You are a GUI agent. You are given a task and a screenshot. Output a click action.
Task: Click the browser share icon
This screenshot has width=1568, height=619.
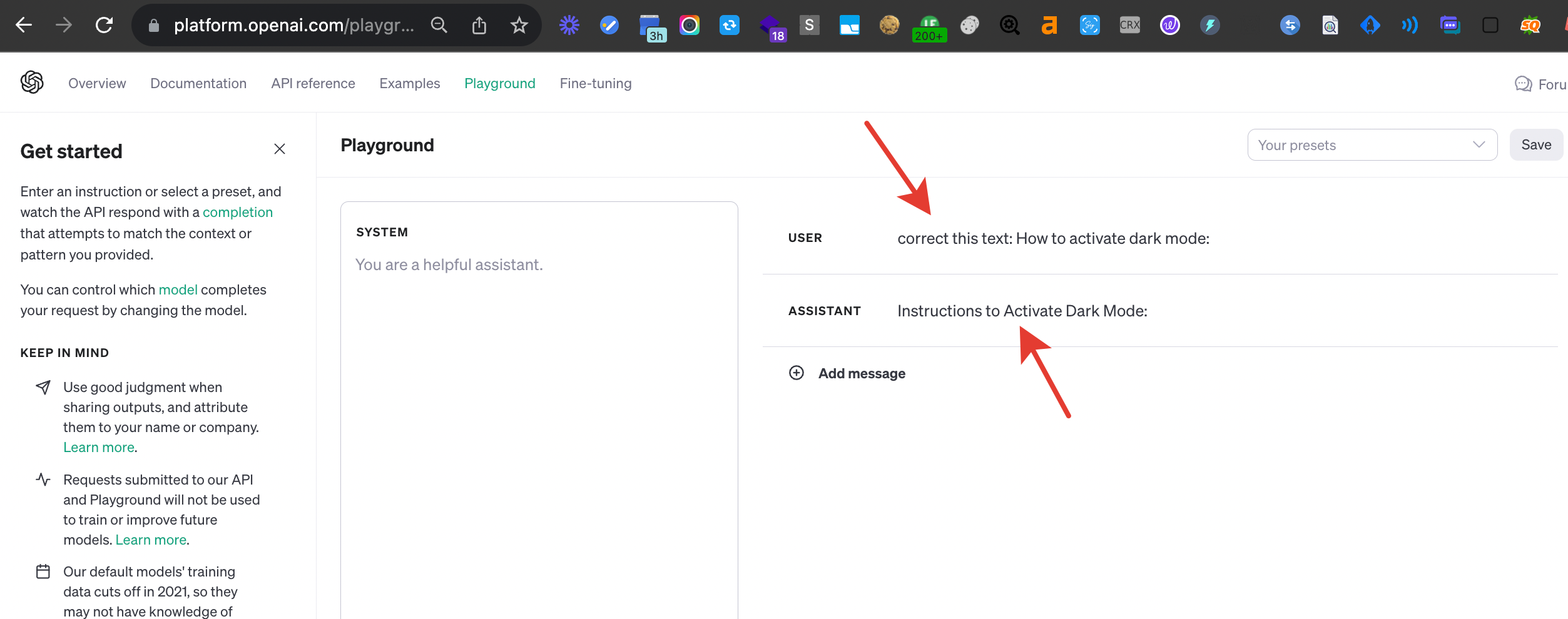[479, 25]
